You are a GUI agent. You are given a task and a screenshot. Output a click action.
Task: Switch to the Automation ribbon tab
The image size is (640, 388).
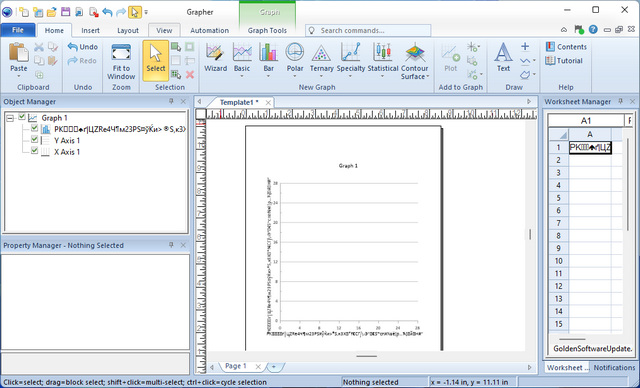[209, 31]
